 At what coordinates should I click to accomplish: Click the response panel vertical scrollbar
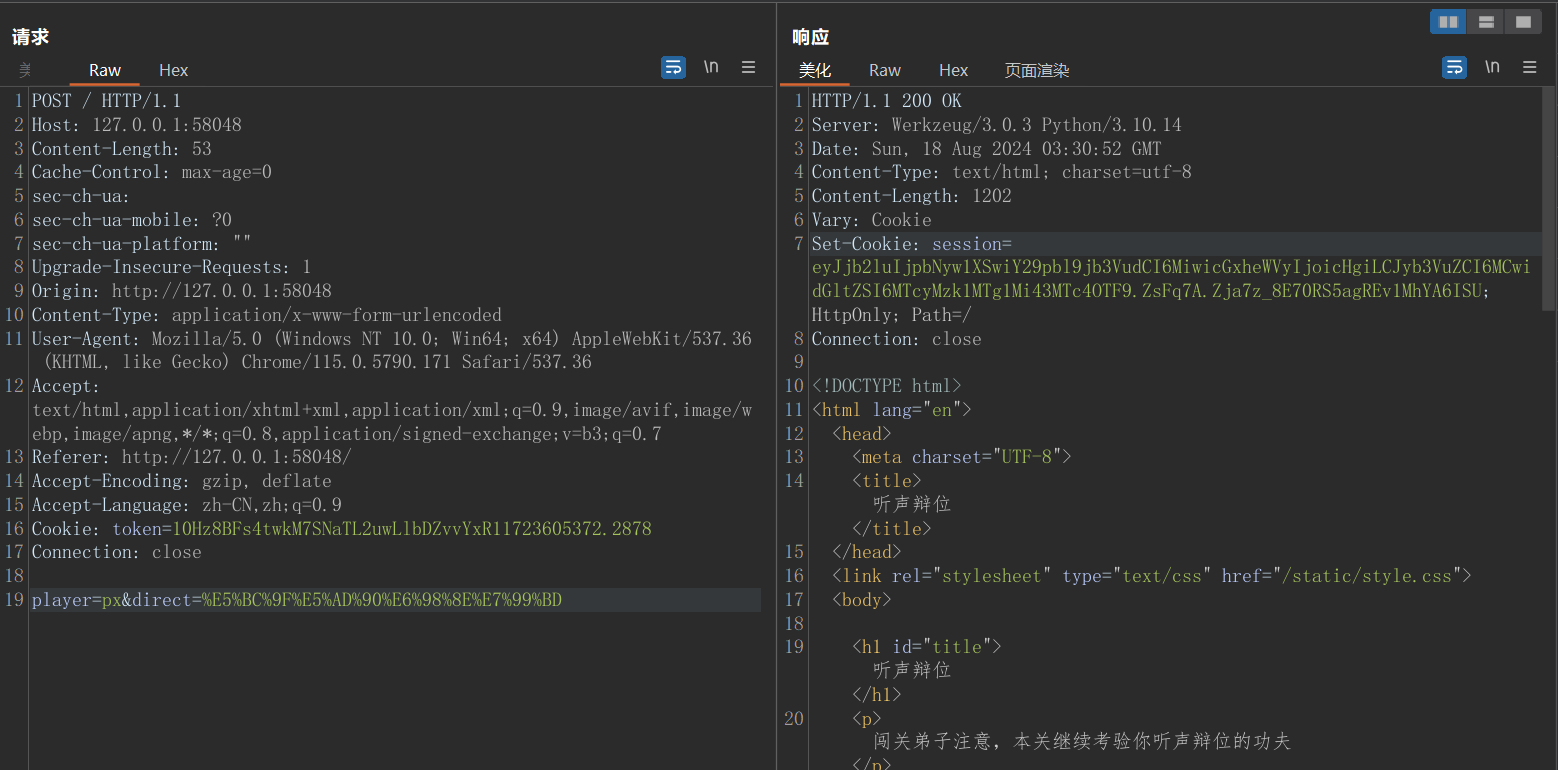click(x=1550, y=200)
